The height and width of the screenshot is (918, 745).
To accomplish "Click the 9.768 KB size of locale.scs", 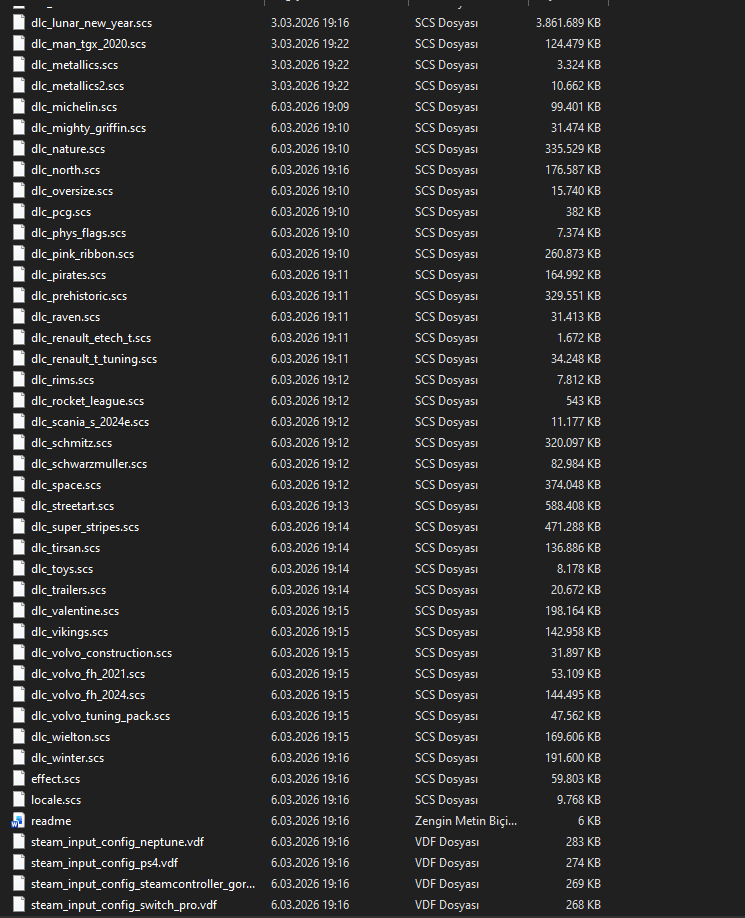I will (x=578, y=800).
